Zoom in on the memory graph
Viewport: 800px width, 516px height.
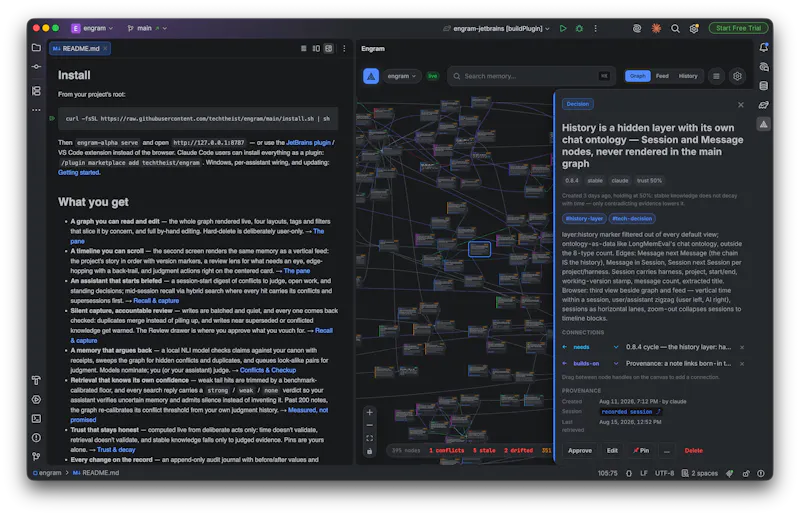pyautogui.click(x=370, y=412)
